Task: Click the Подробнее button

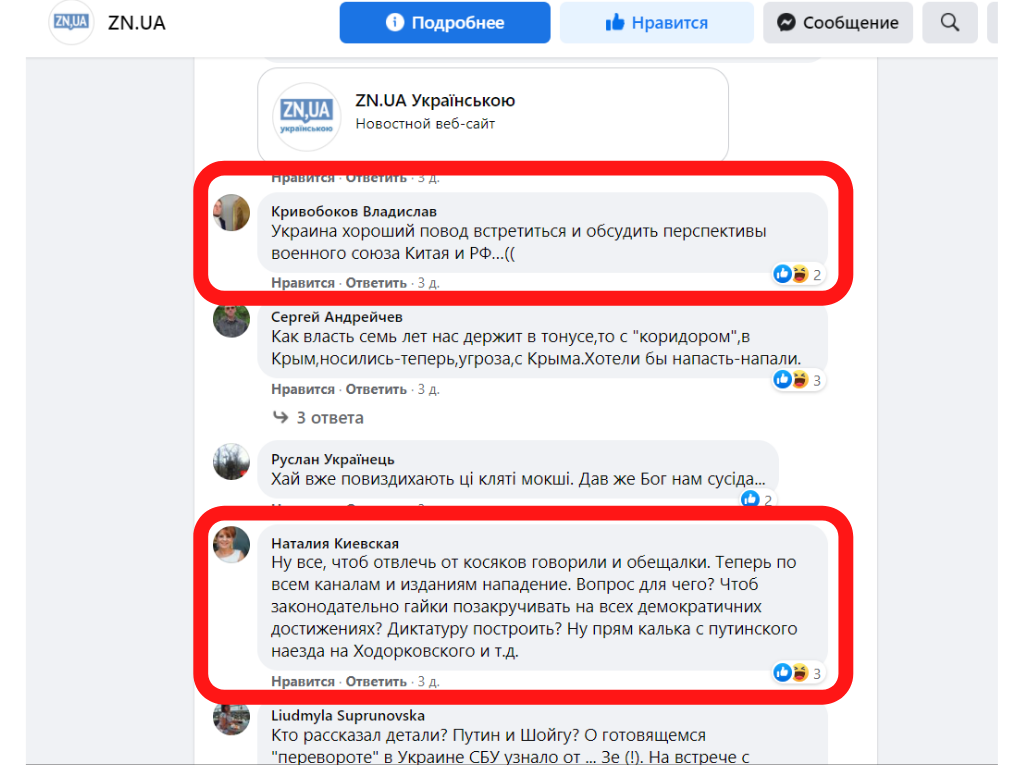Action: click(x=445, y=23)
